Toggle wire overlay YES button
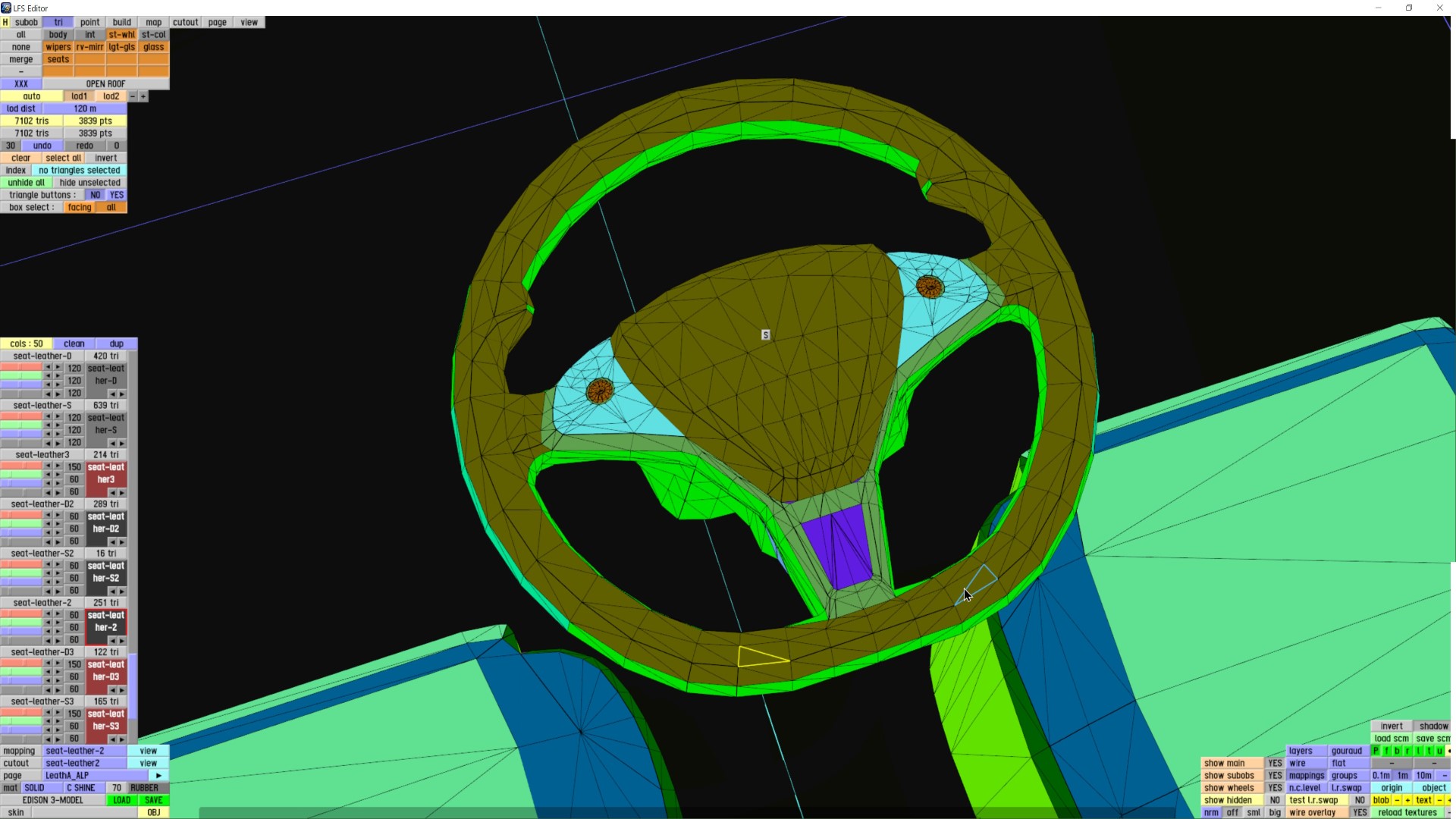 [x=1360, y=812]
